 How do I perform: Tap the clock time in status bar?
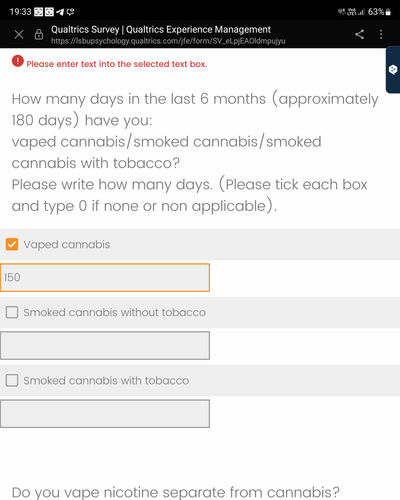(20, 12)
